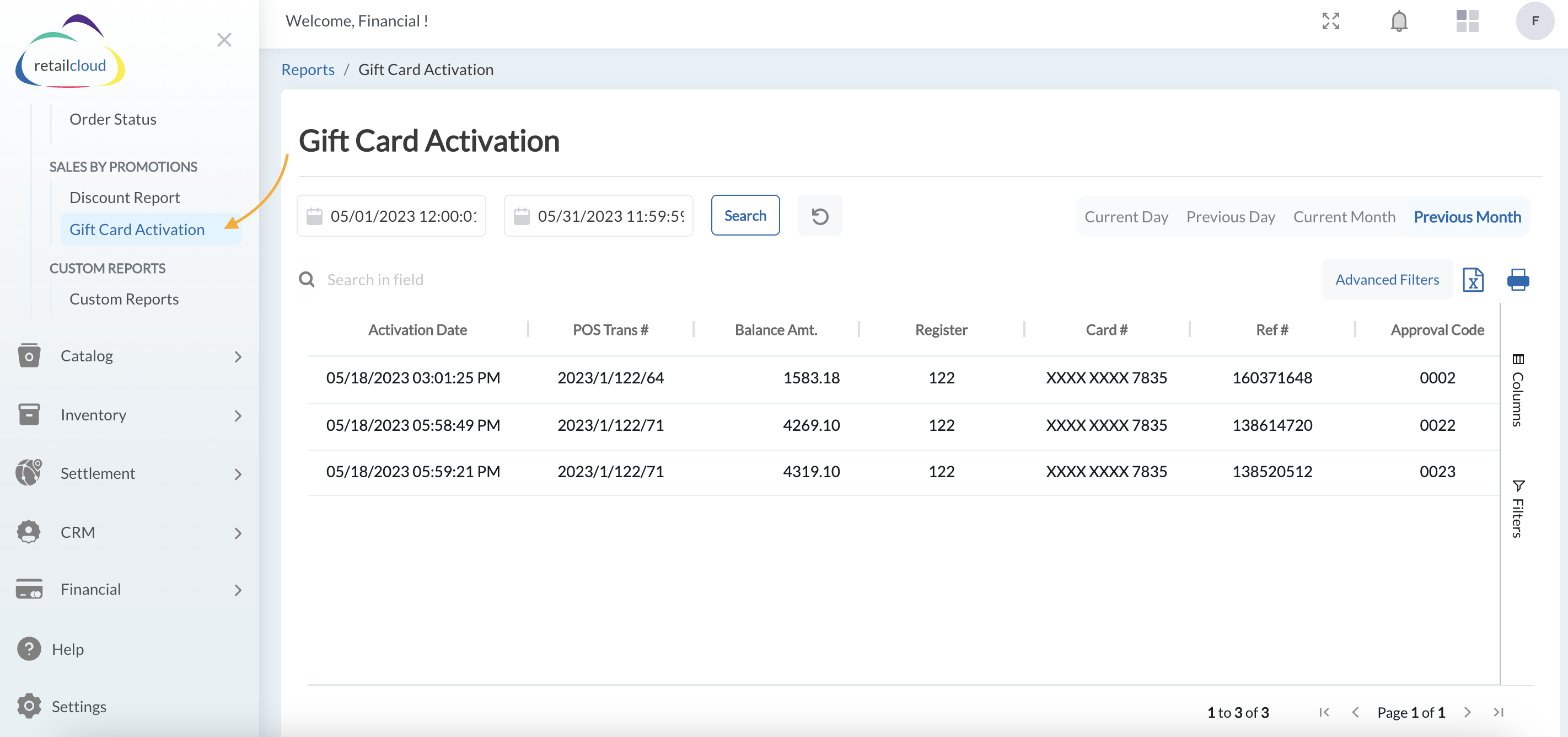The height and width of the screenshot is (737, 1568).
Task: Open Custom Reports from sidebar
Action: point(123,298)
